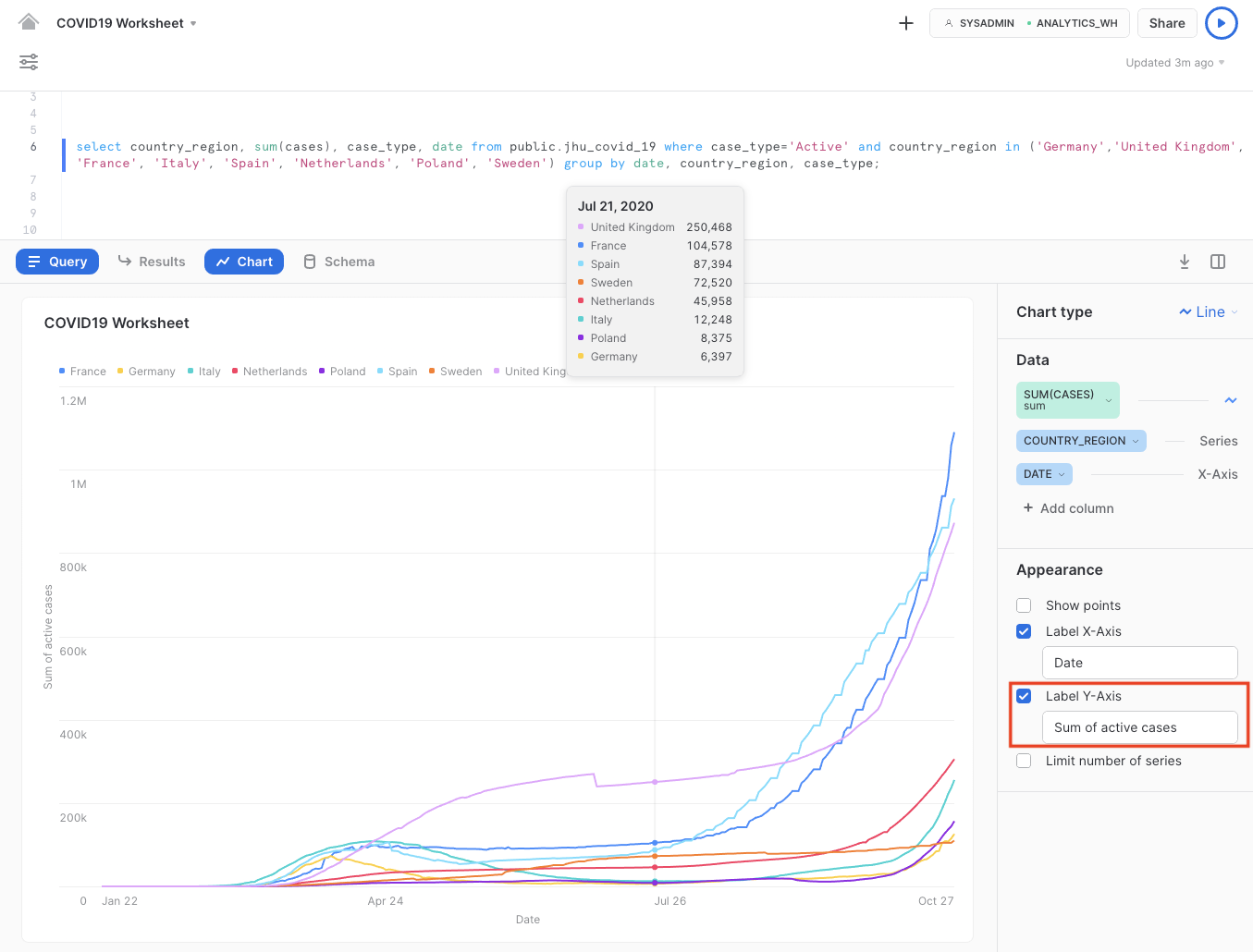The height and width of the screenshot is (952, 1253).
Task: Enable the Show points checkbox
Action: 1024,605
